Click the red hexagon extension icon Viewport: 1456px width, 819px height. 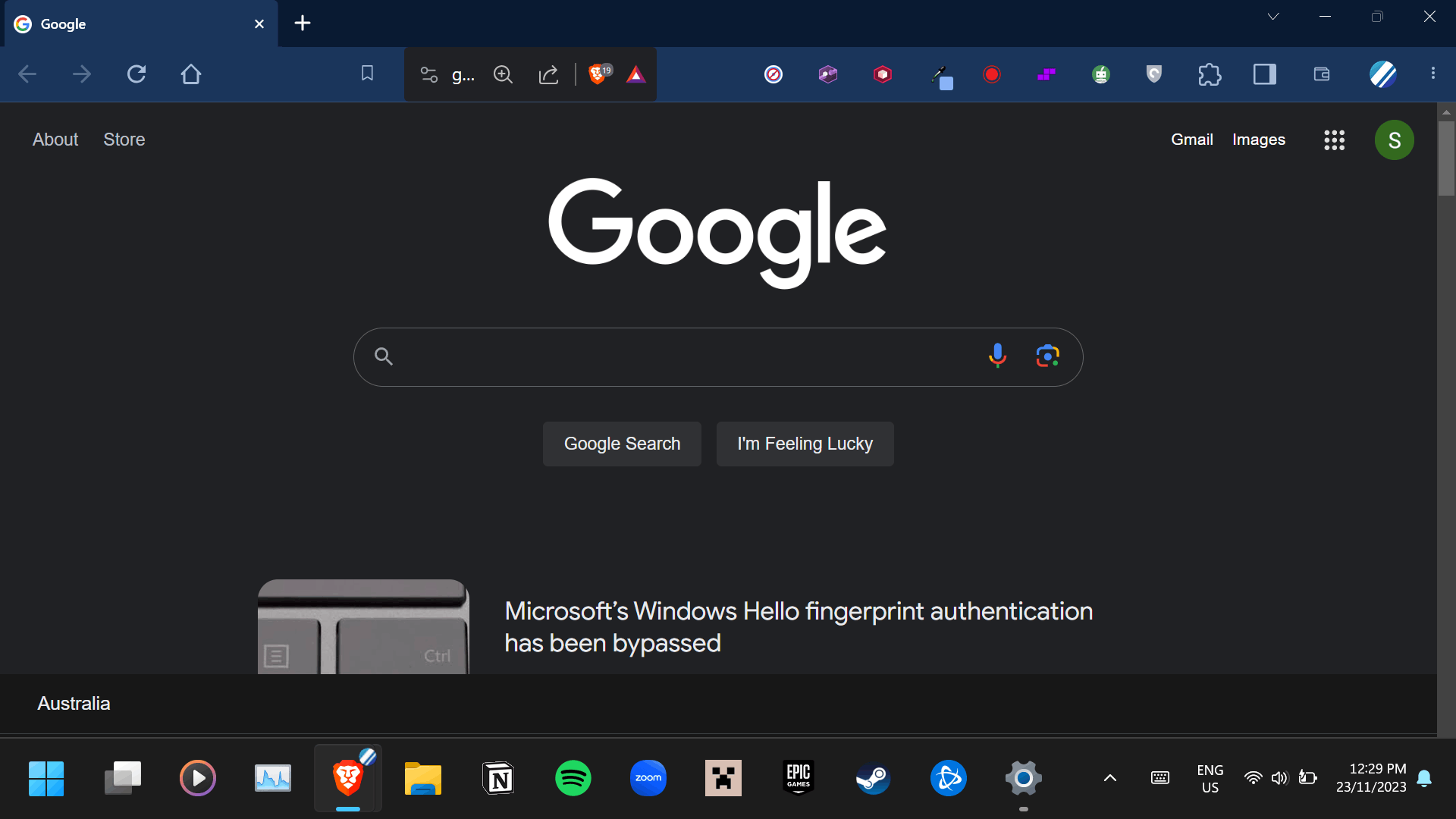tap(883, 74)
